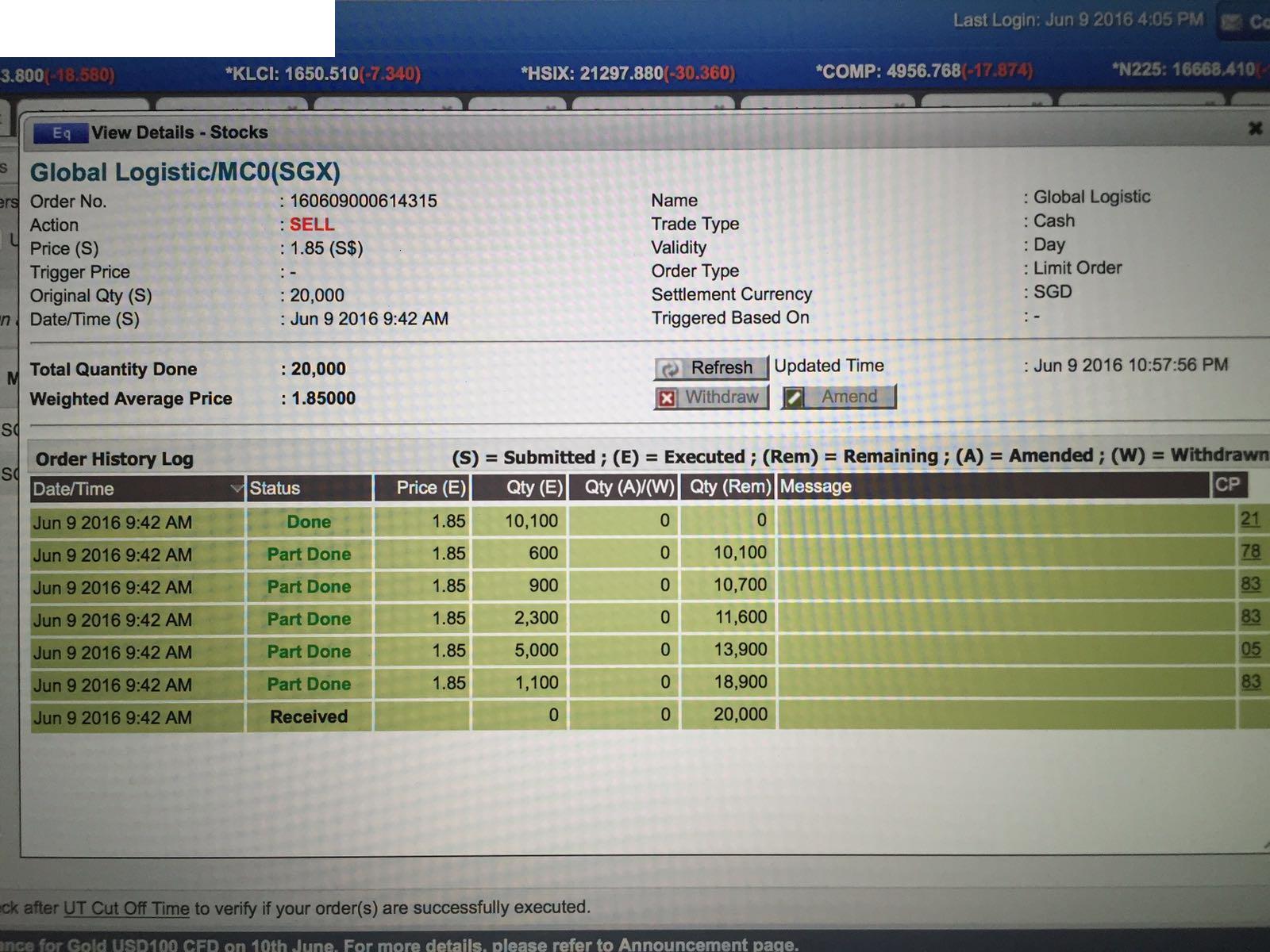Image resolution: width=1270 pixels, height=952 pixels.
Task: Click the HSIX index ticker
Action: pos(628,73)
